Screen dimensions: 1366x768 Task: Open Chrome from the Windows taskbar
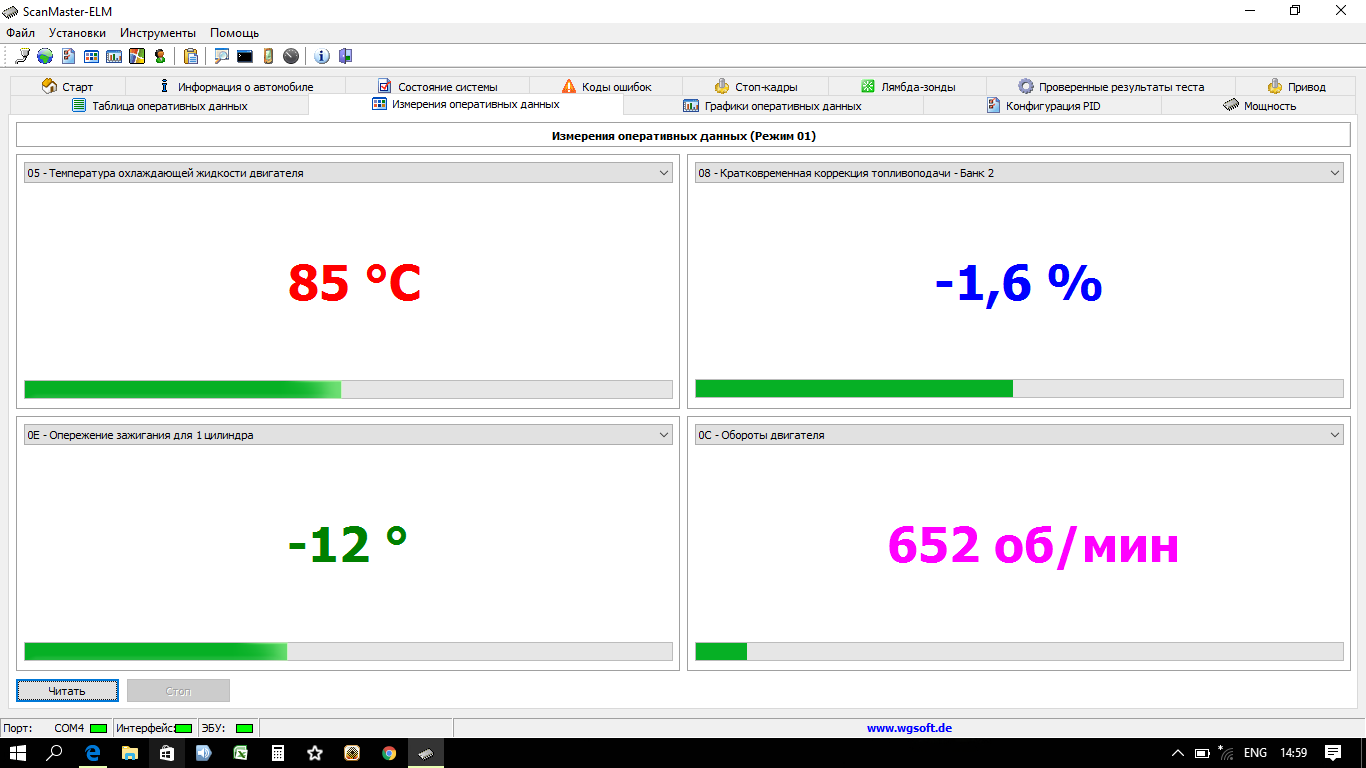point(388,753)
